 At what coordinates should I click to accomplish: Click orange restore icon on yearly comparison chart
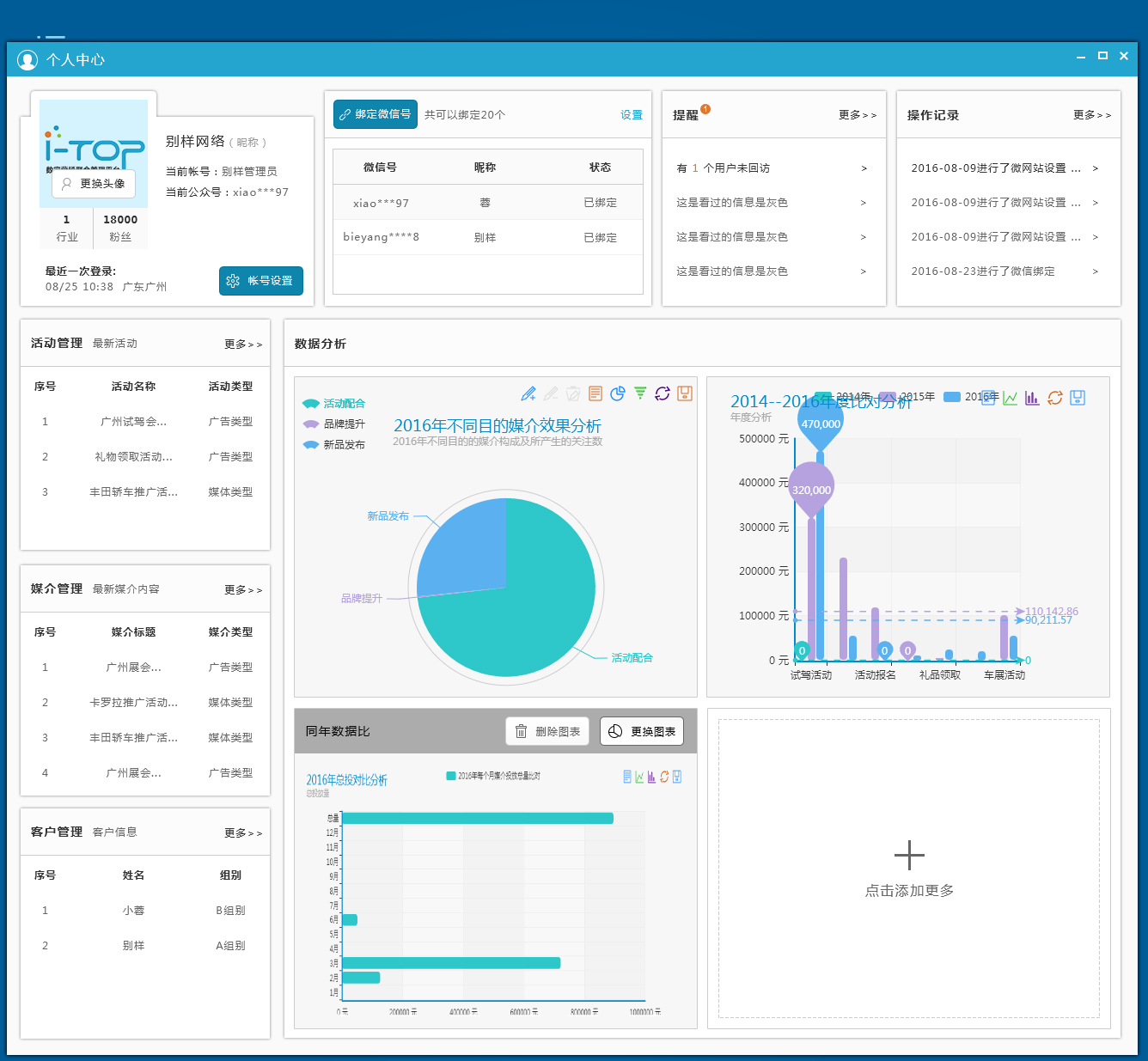point(1055,398)
